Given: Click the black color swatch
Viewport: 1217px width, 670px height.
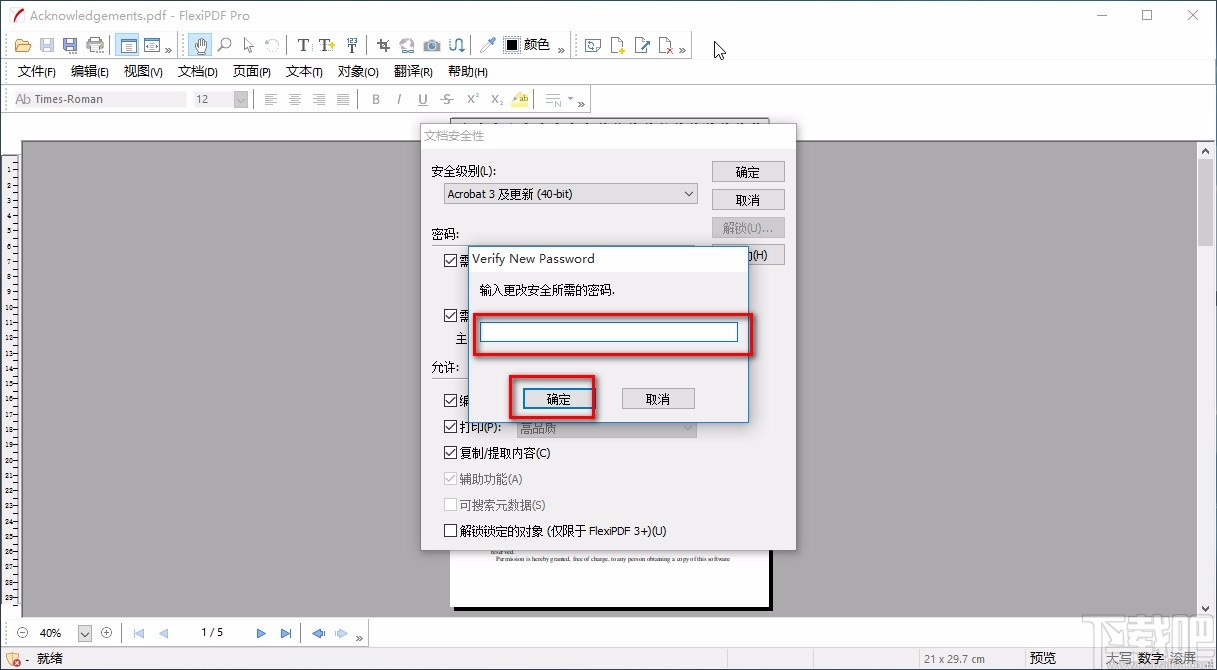Looking at the screenshot, I should (x=511, y=45).
